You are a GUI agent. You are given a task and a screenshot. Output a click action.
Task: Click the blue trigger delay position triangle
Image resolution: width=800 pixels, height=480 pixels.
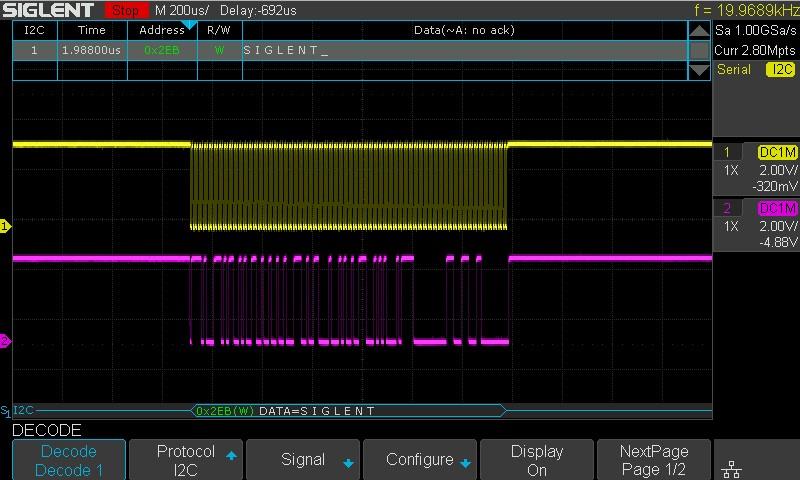[188, 25]
